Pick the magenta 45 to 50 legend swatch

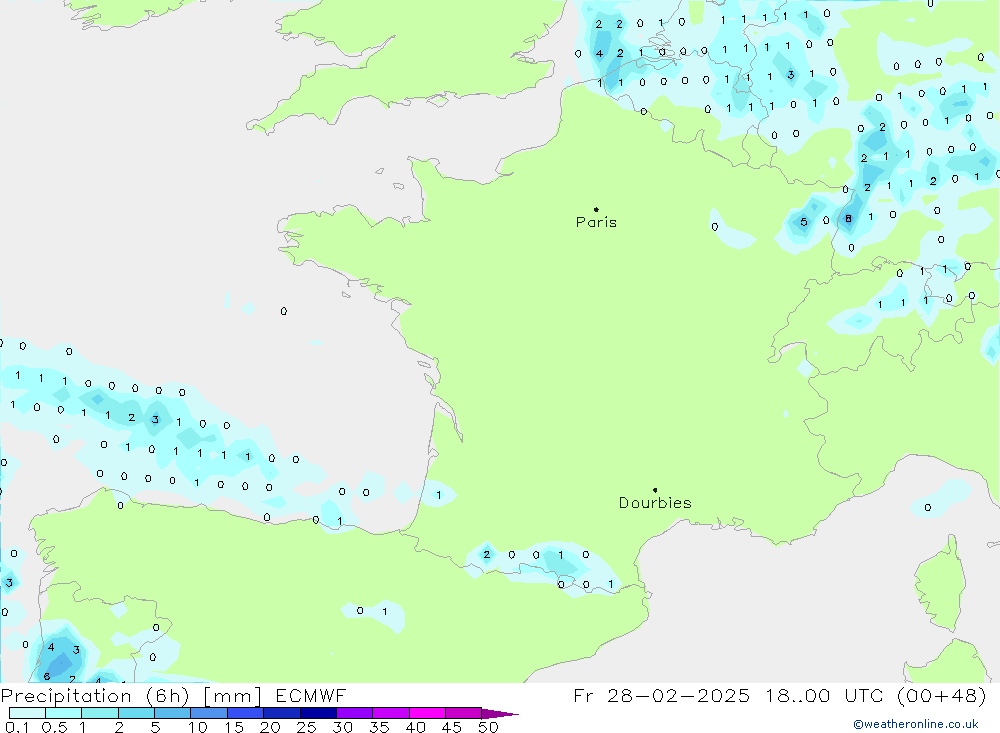pyautogui.click(x=463, y=714)
